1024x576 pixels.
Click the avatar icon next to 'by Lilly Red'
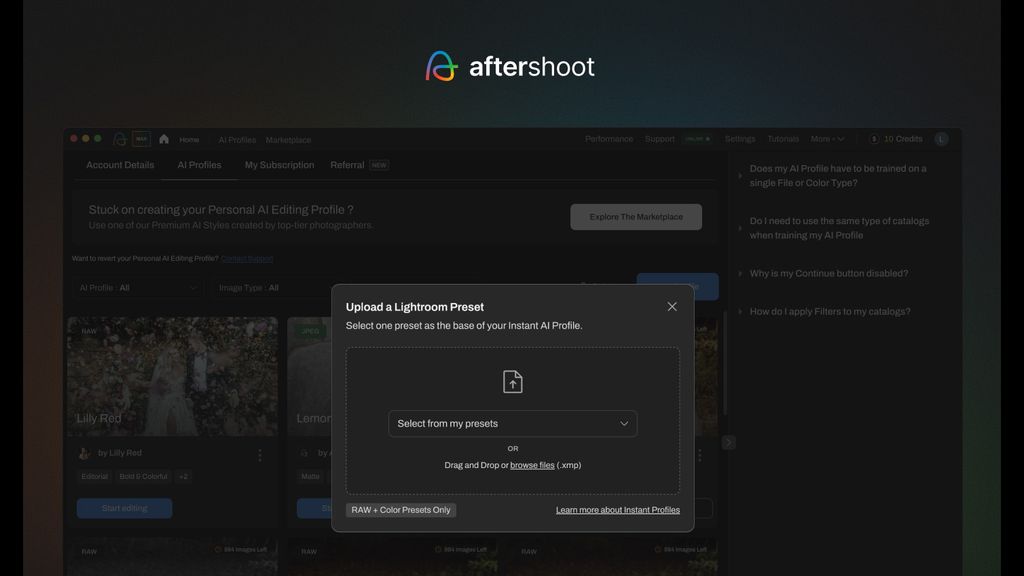pyautogui.click(x=84, y=453)
